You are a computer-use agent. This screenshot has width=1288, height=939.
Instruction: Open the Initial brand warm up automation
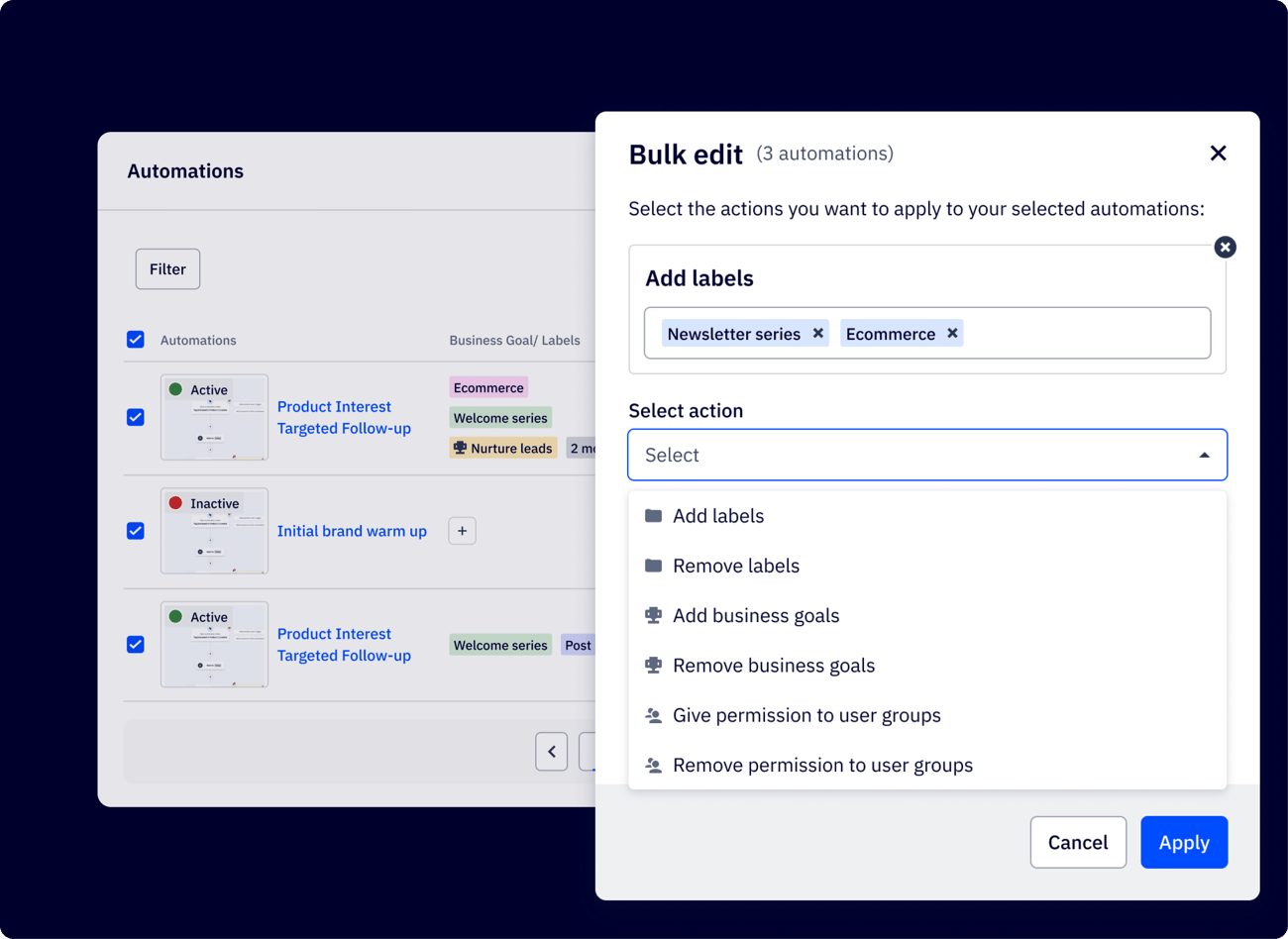(352, 531)
